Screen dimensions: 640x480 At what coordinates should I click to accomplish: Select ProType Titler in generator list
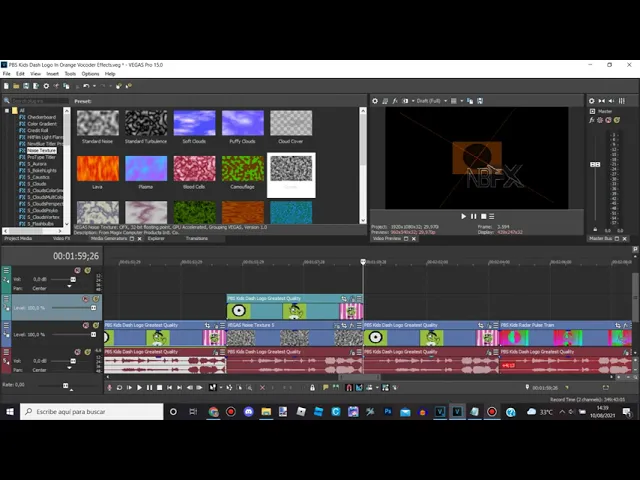point(41,157)
